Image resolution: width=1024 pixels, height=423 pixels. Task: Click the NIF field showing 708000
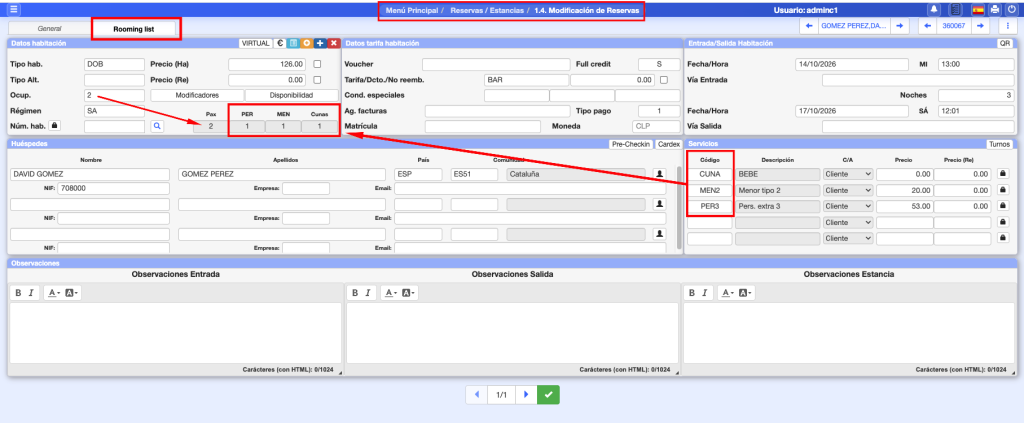113,189
